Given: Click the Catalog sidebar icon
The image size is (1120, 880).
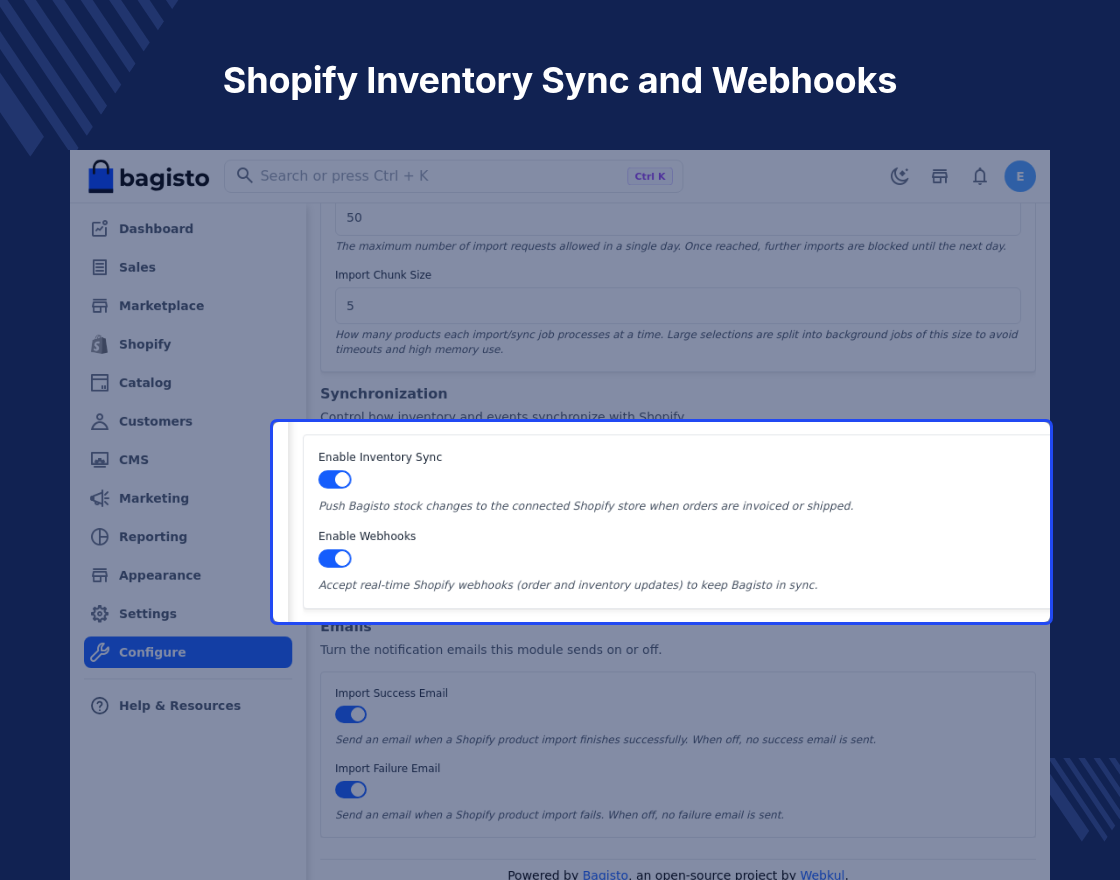Looking at the screenshot, I should pyautogui.click(x=99, y=383).
